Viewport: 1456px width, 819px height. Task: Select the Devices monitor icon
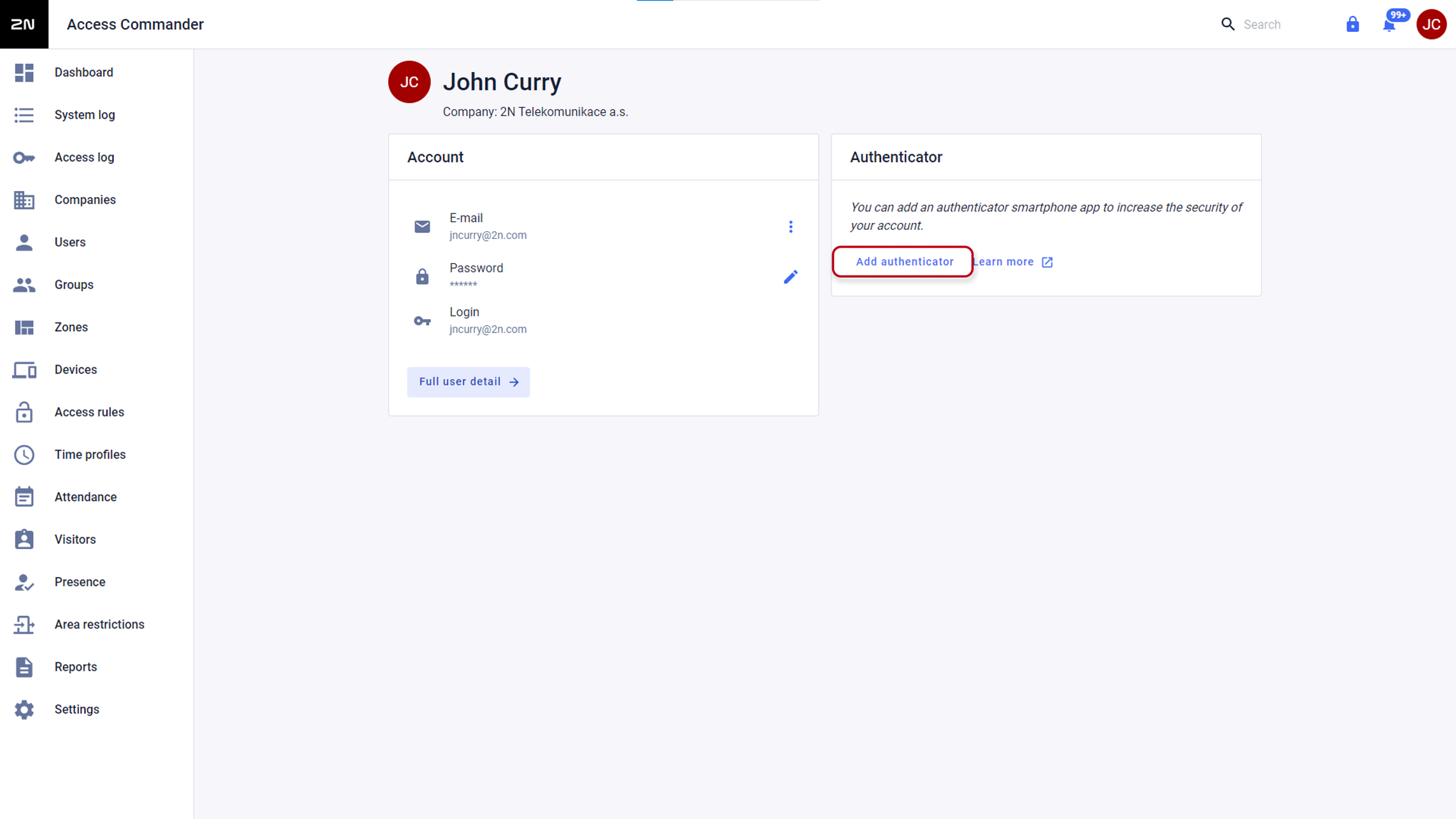coord(24,370)
